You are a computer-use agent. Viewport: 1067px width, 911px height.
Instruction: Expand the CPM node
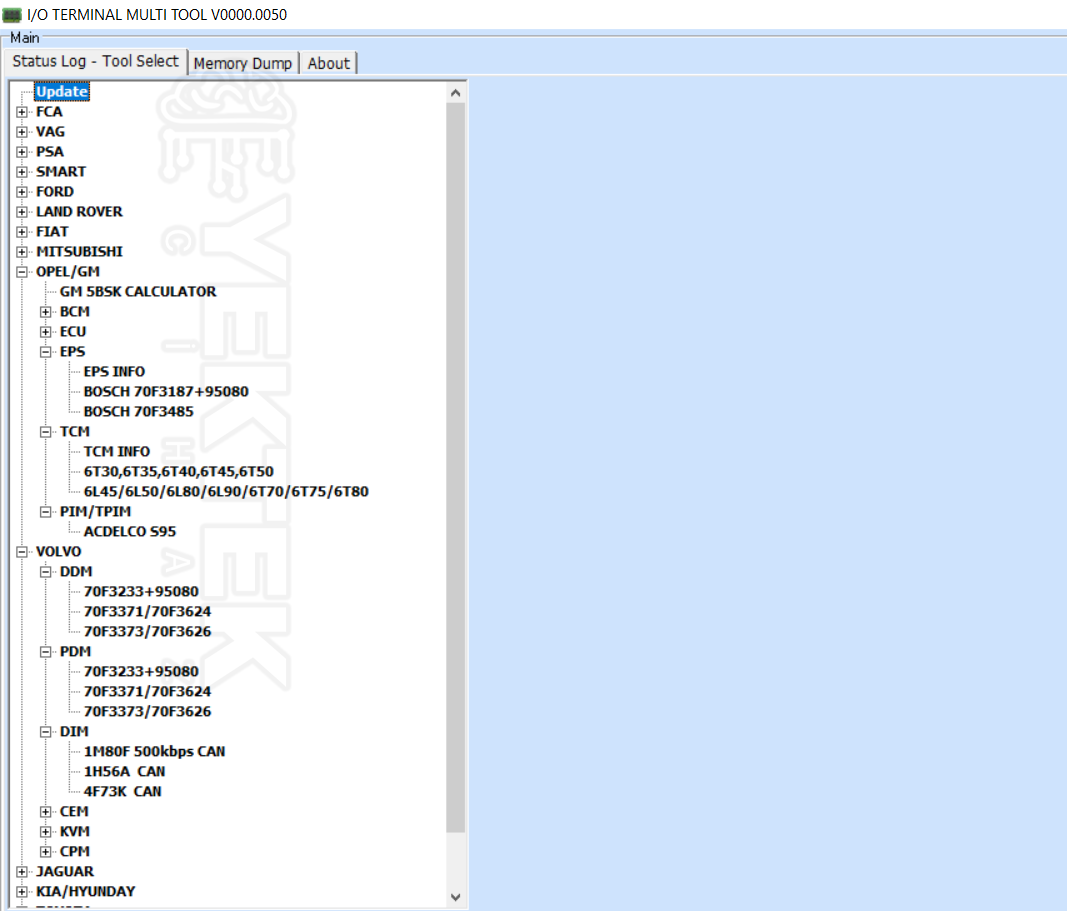(46, 852)
